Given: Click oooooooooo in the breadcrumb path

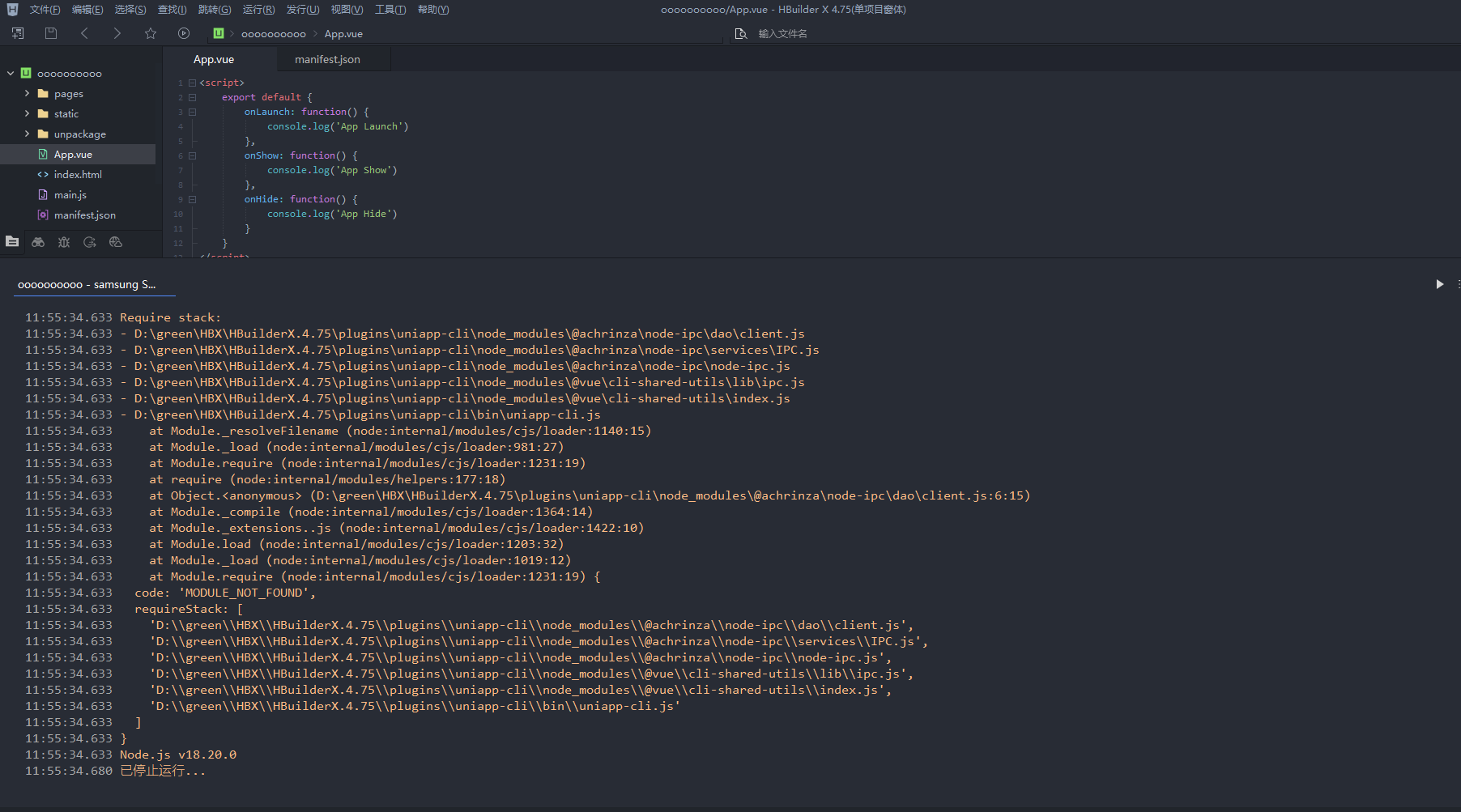Looking at the screenshot, I should coord(274,34).
